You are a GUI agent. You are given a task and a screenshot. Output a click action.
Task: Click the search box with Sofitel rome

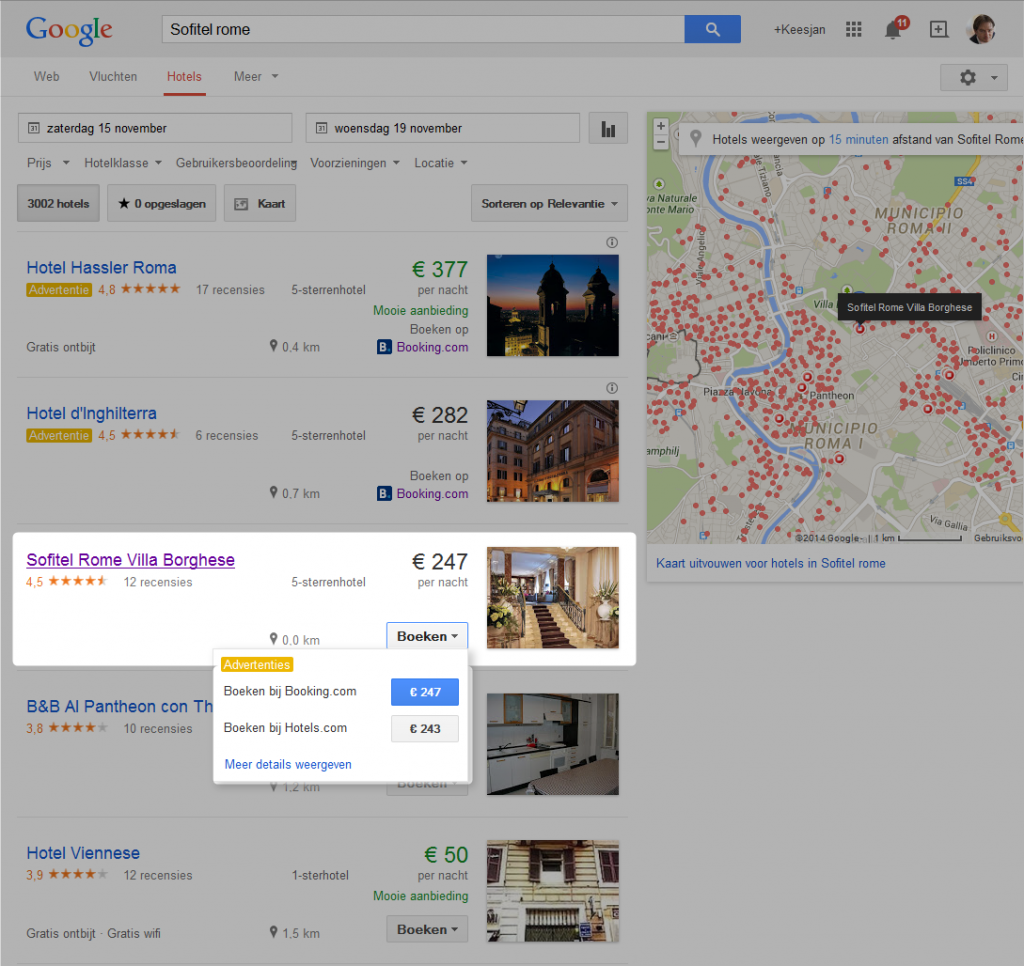point(423,29)
